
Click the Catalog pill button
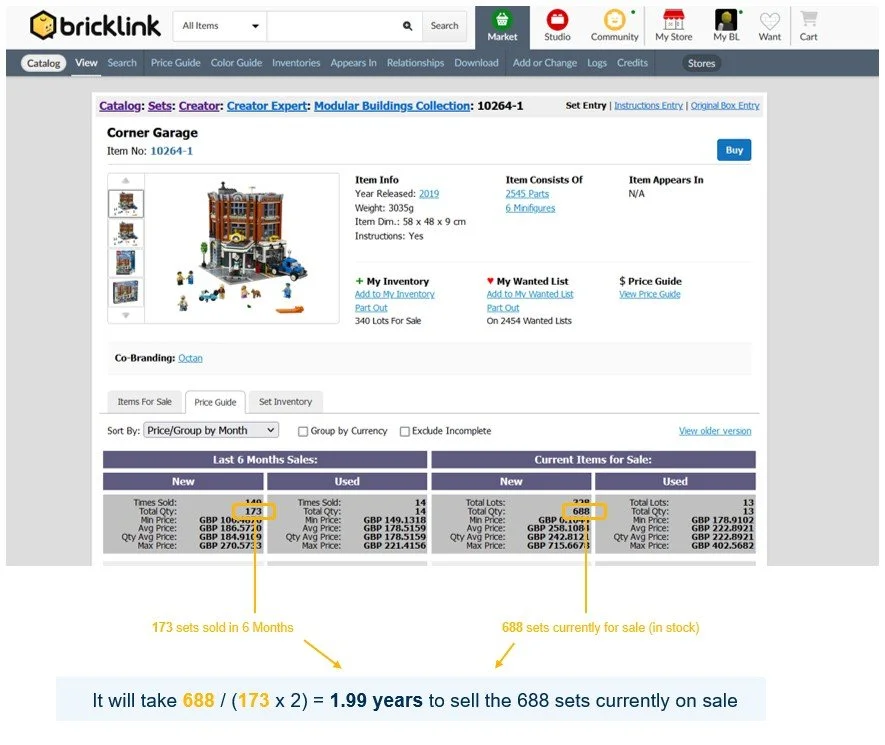tap(43, 63)
